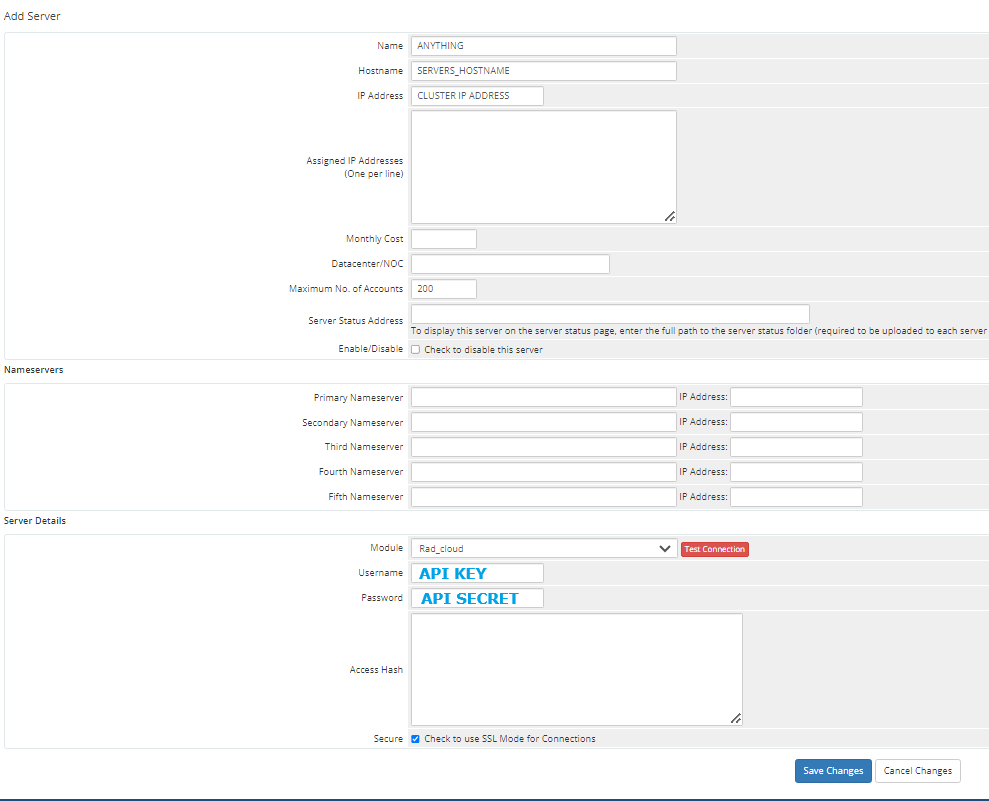Click the Password field labeled API SECRET

(477, 598)
